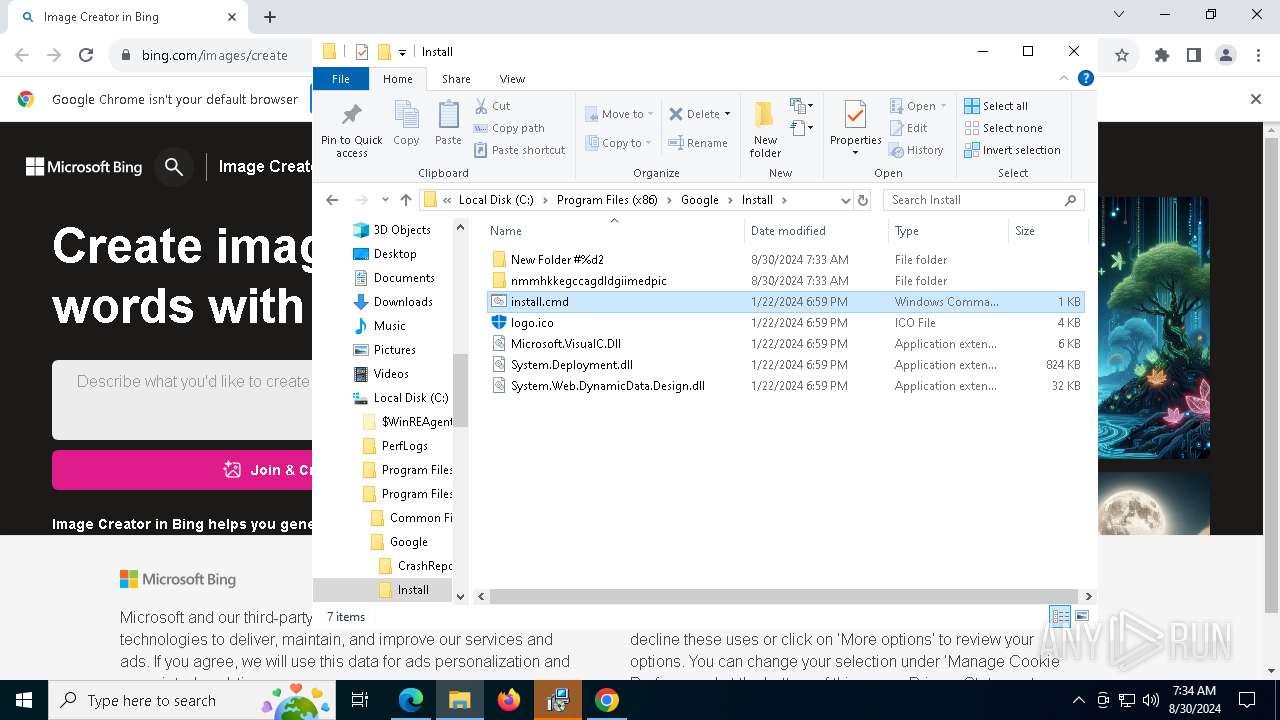The height and width of the screenshot is (720, 1280).
Task: Click Program Files (x86) breadcrumb
Action: (x=607, y=200)
